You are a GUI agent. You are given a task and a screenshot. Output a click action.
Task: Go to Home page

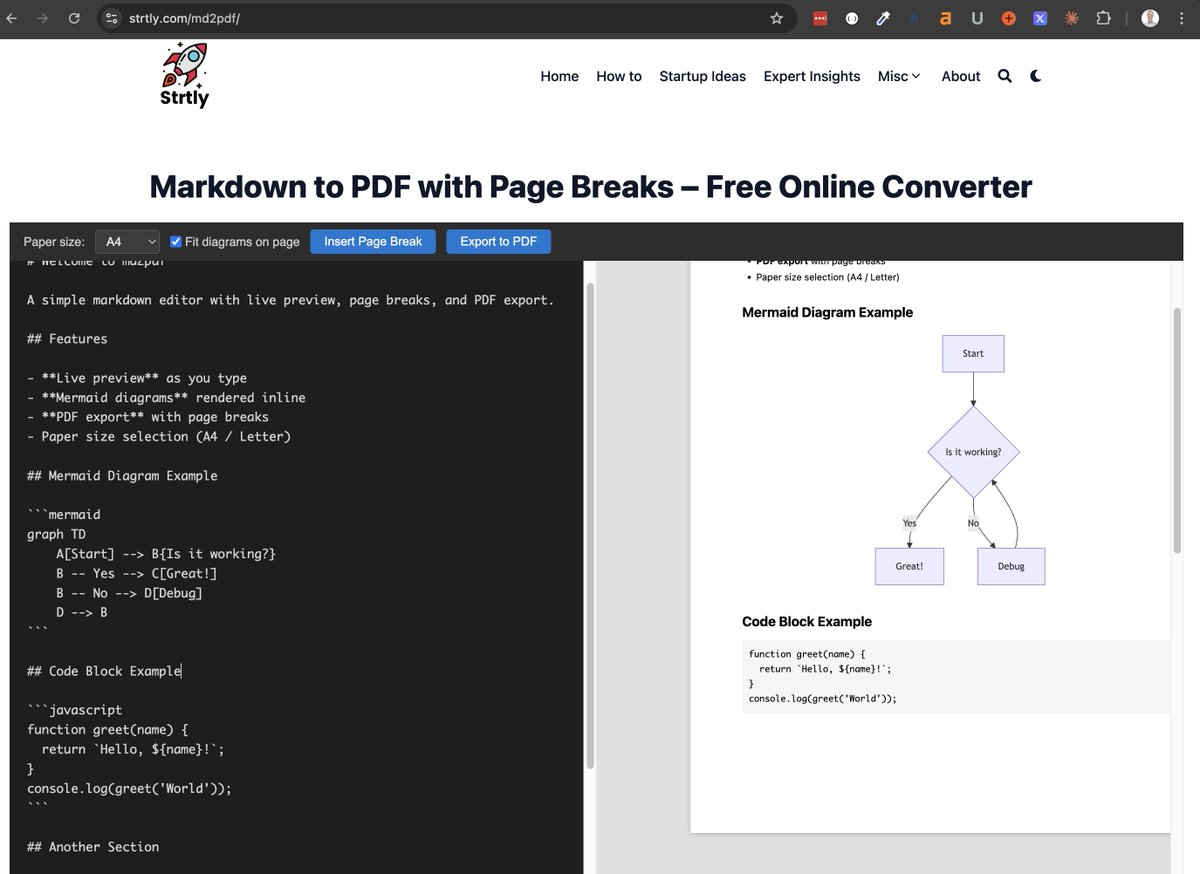pos(559,76)
